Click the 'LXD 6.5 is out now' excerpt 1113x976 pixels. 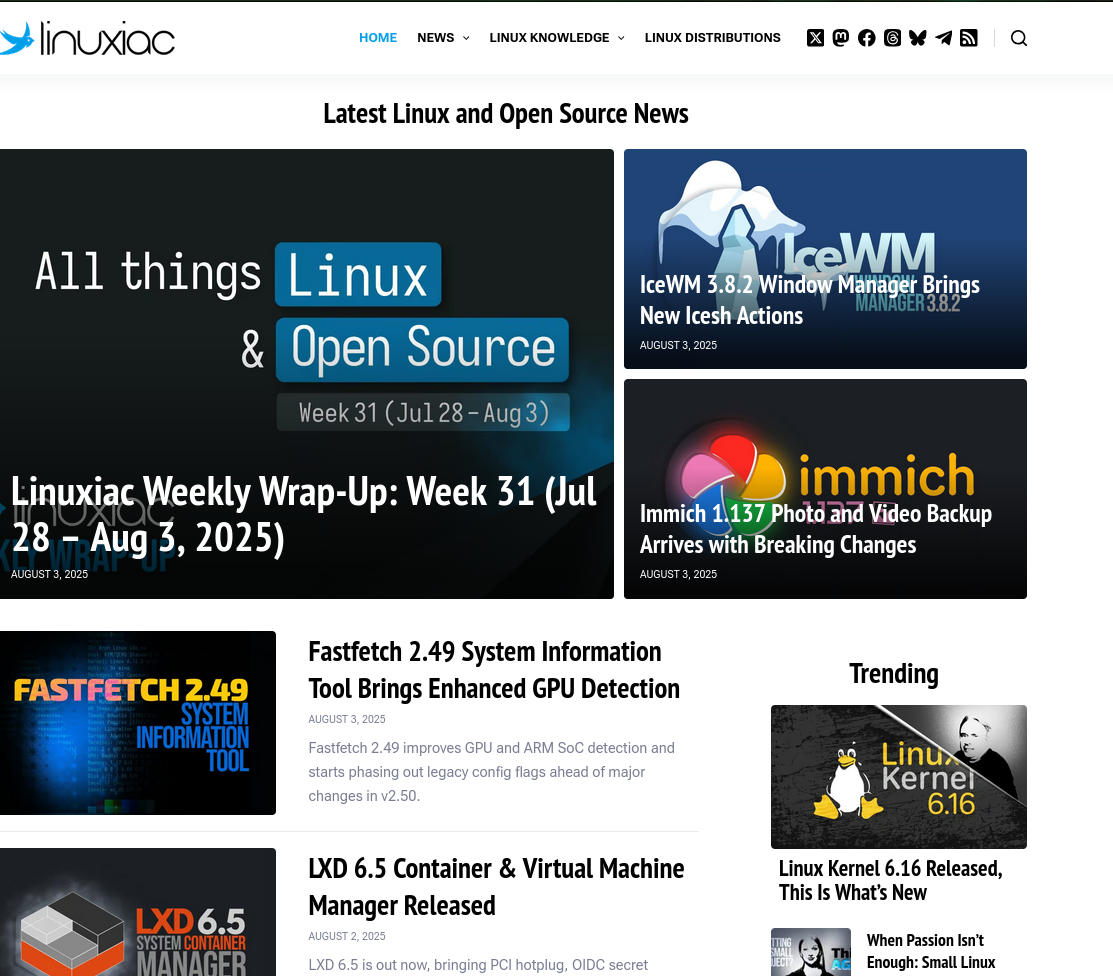pos(478,965)
